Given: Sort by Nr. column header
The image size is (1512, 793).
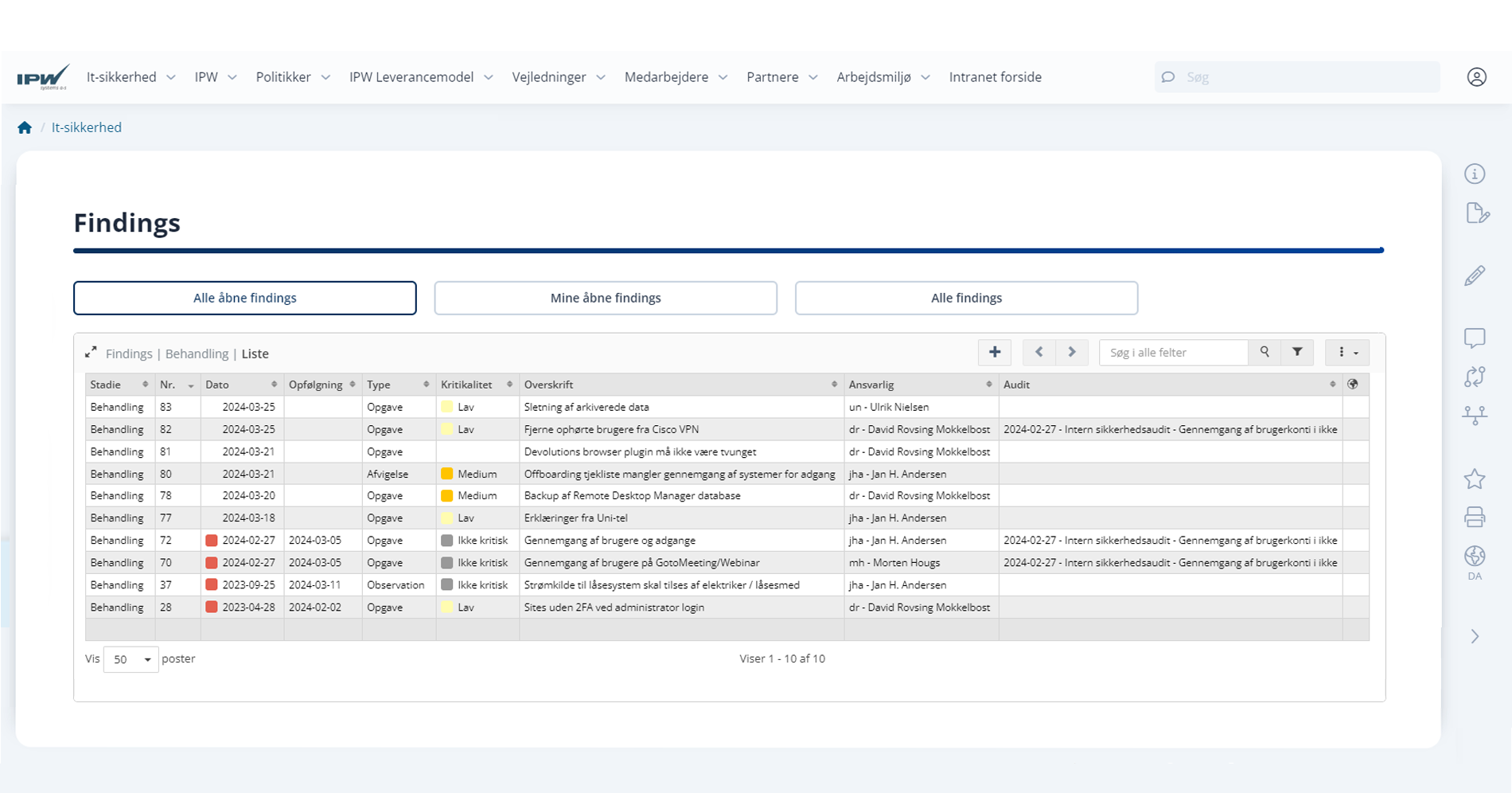Looking at the screenshot, I should pos(177,385).
